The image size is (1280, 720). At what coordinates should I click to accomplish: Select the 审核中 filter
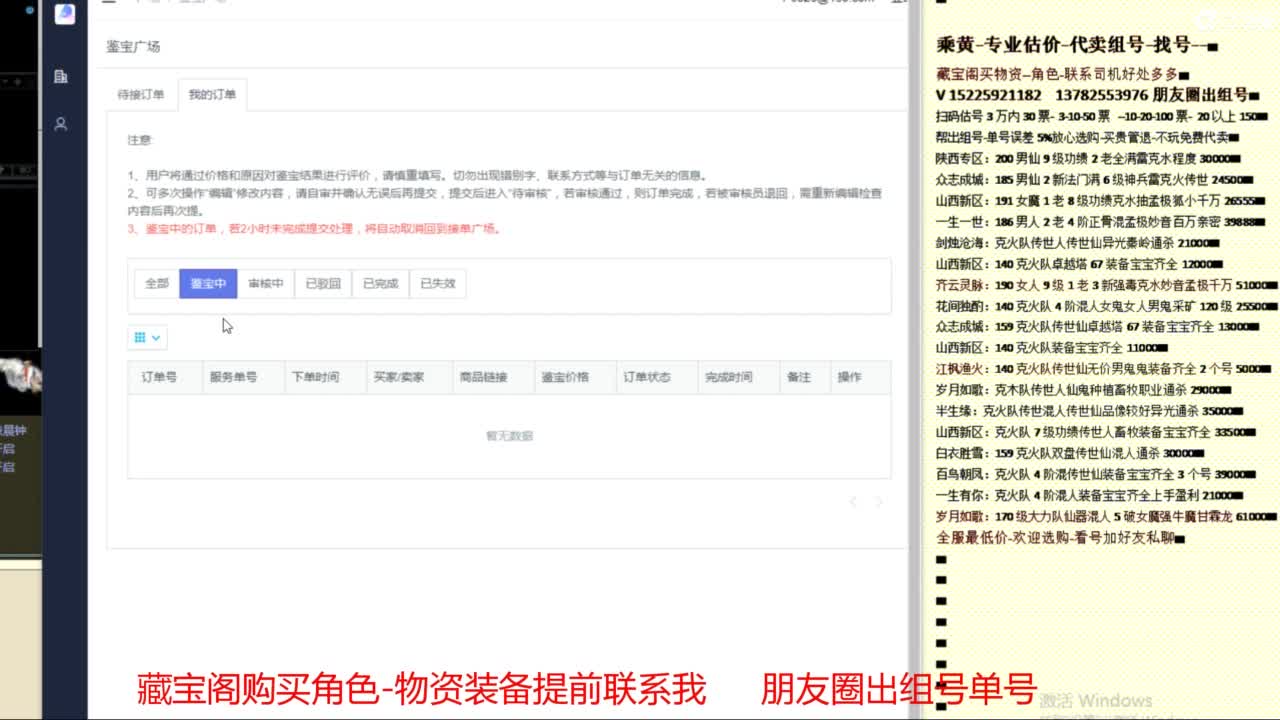(x=266, y=283)
